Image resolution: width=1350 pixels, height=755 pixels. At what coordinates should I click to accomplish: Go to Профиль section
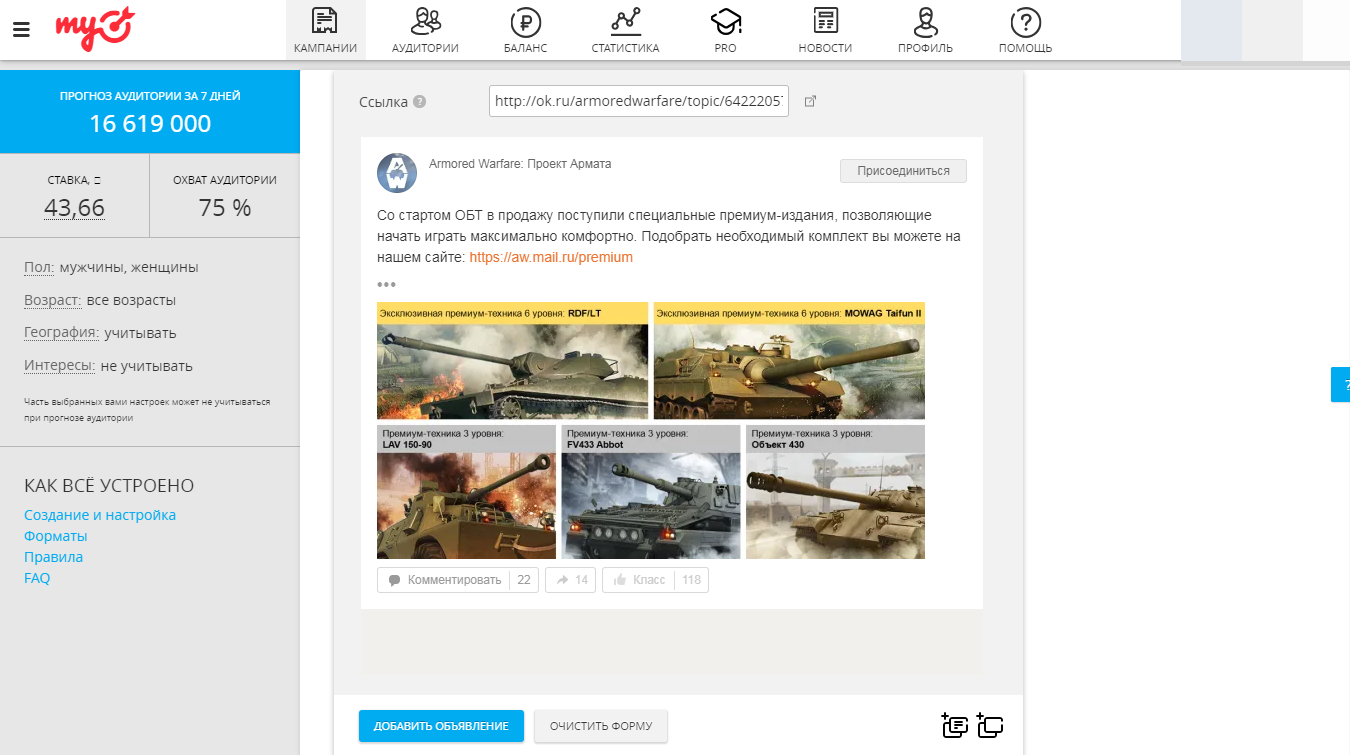coord(925,30)
